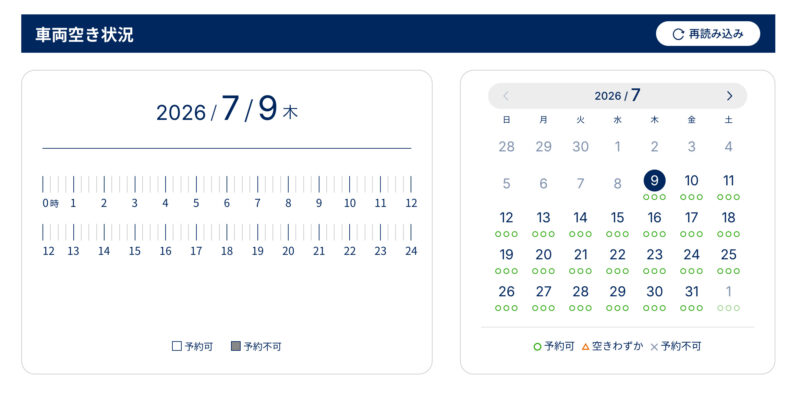Click the green circles under July 26

tap(506, 308)
